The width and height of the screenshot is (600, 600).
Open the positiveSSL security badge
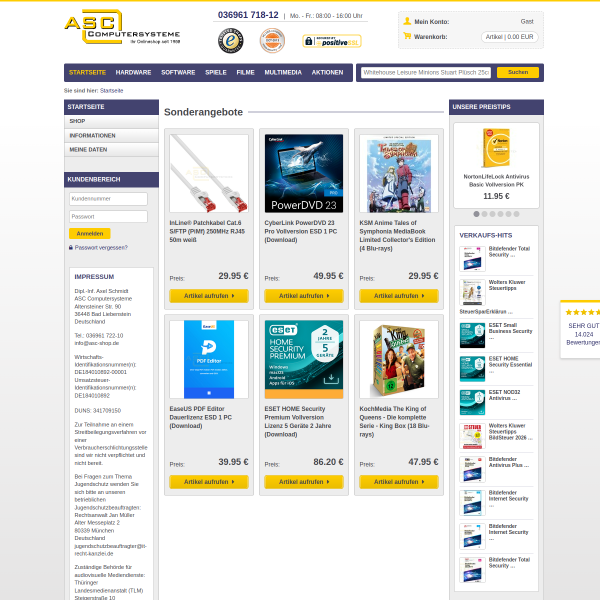tap(332, 41)
